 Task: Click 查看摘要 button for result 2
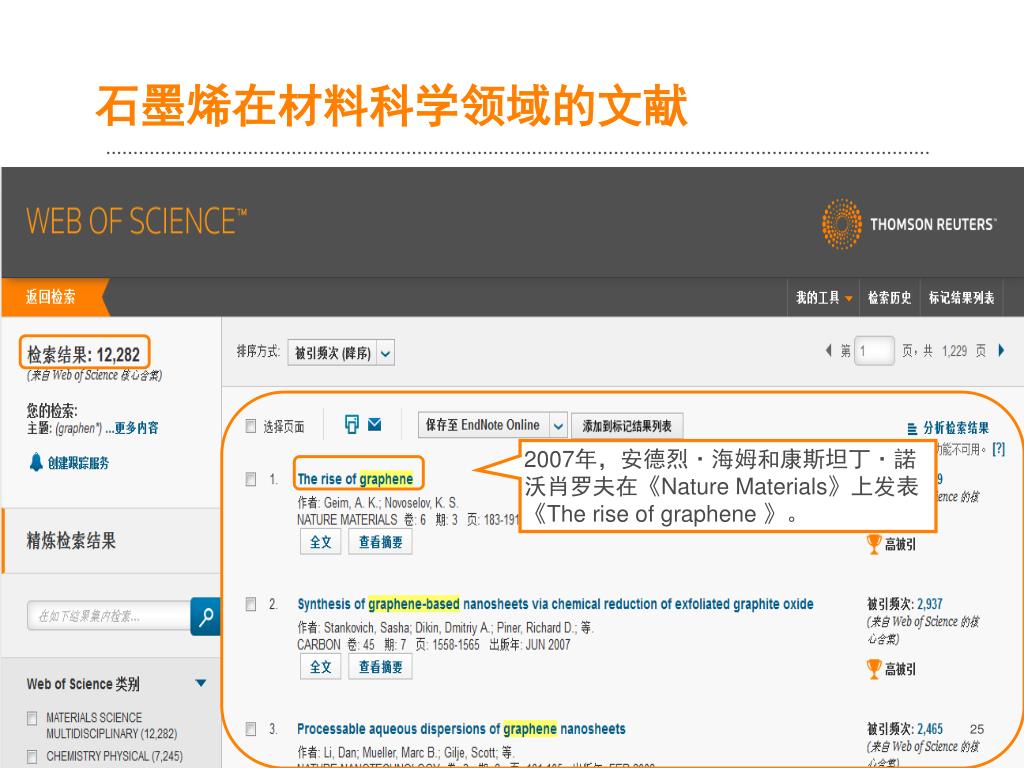(381, 667)
